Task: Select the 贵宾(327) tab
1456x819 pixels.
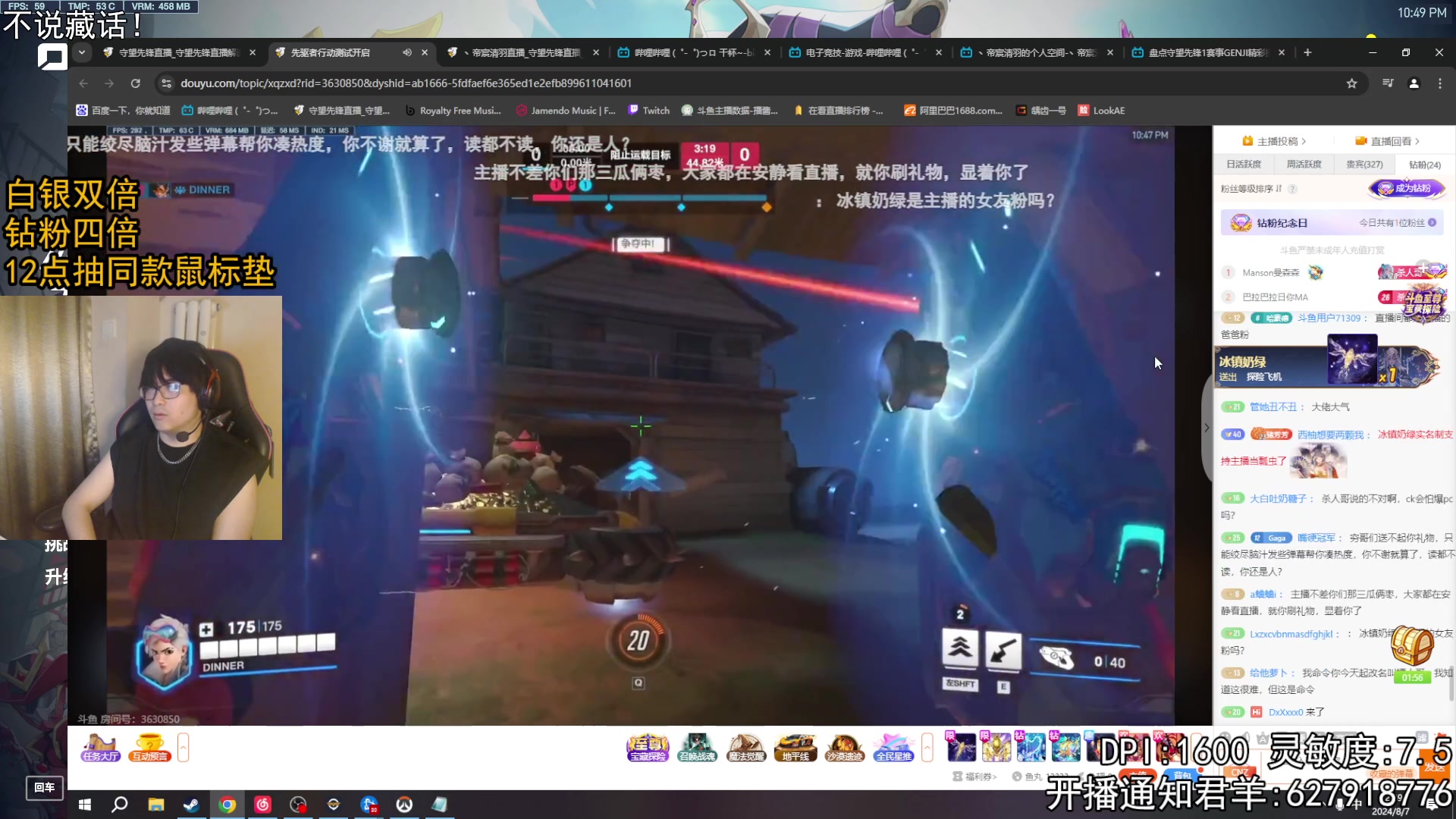Action: tap(1364, 165)
